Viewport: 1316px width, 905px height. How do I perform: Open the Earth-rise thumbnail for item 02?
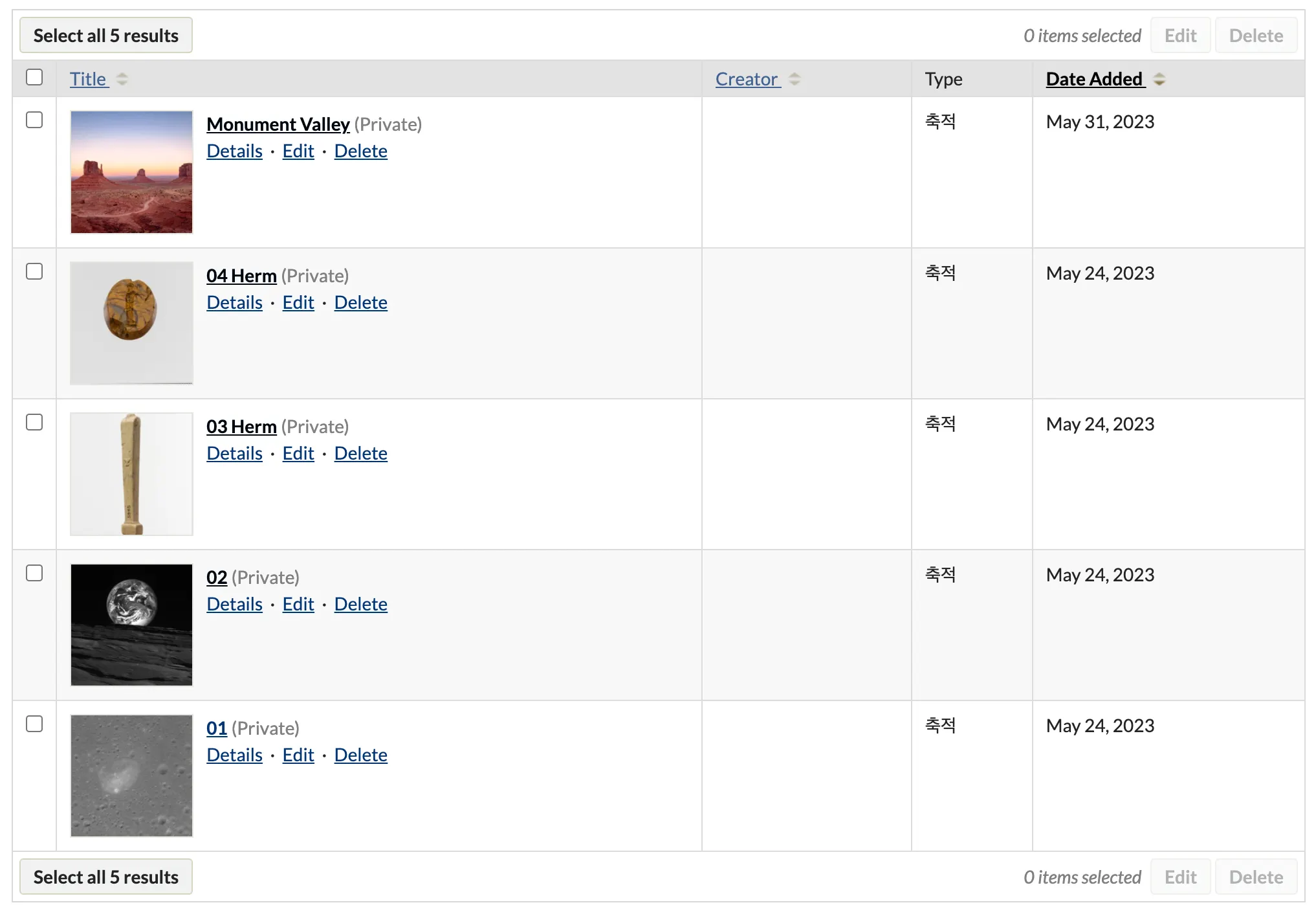131,625
